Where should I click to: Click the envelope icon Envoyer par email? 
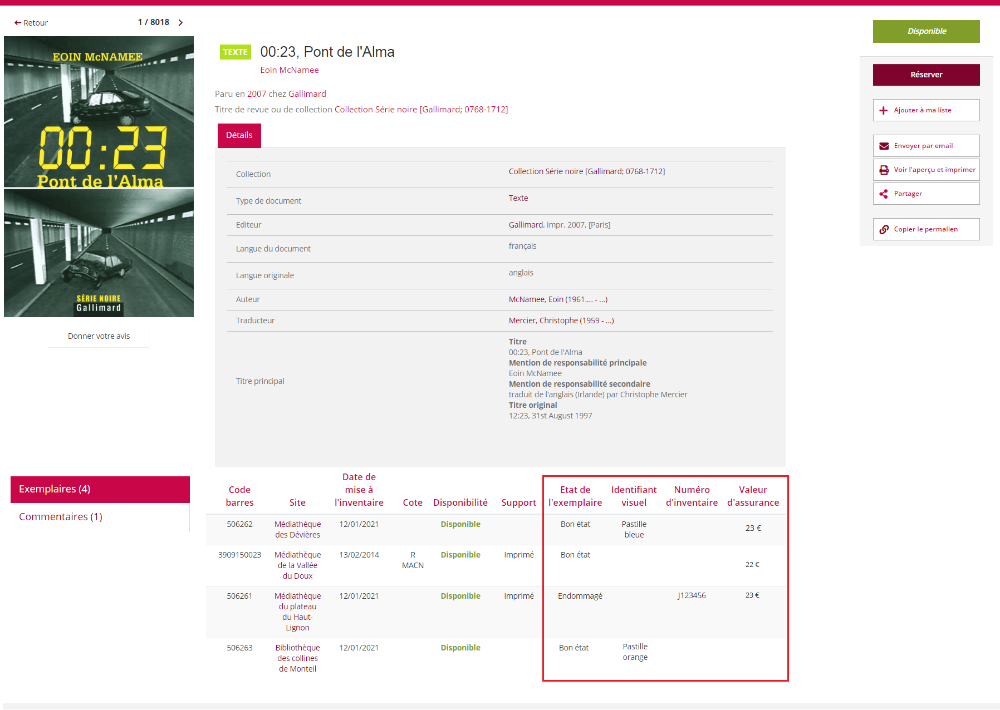[883, 146]
